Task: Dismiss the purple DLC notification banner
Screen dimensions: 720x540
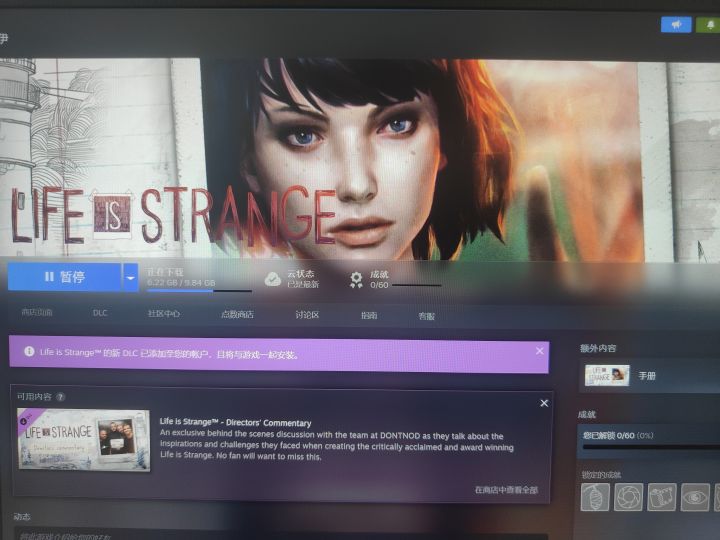Action: (x=540, y=351)
